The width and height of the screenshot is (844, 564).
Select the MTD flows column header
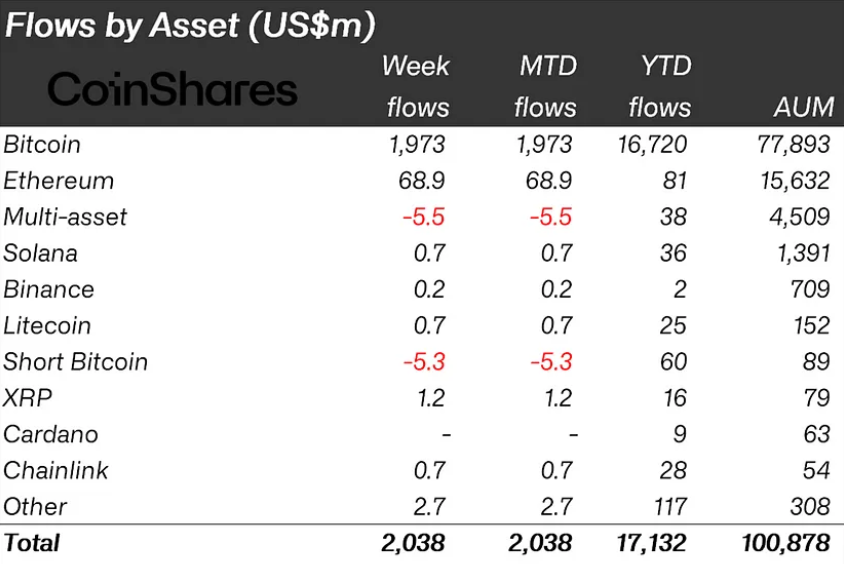[545, 87]
